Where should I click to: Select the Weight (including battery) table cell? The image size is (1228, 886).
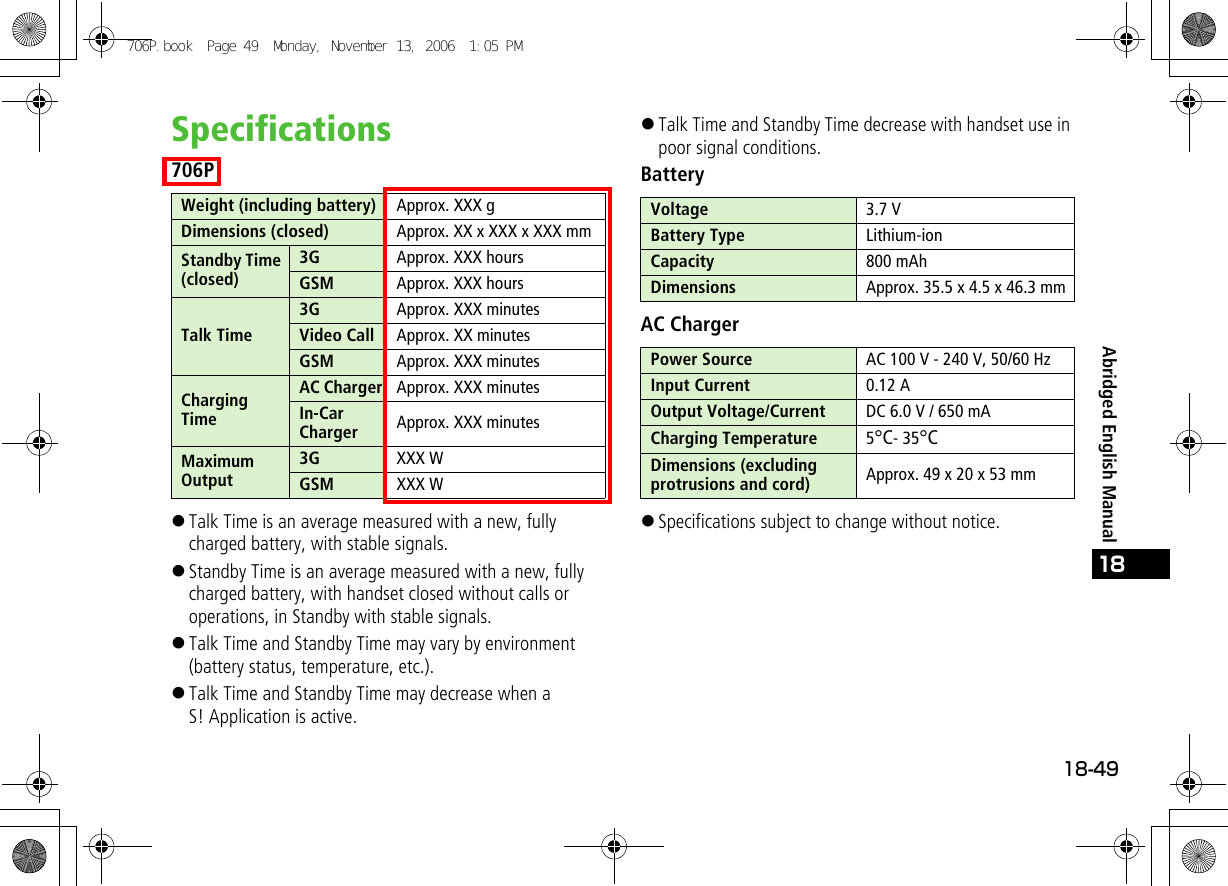point(276,205)
